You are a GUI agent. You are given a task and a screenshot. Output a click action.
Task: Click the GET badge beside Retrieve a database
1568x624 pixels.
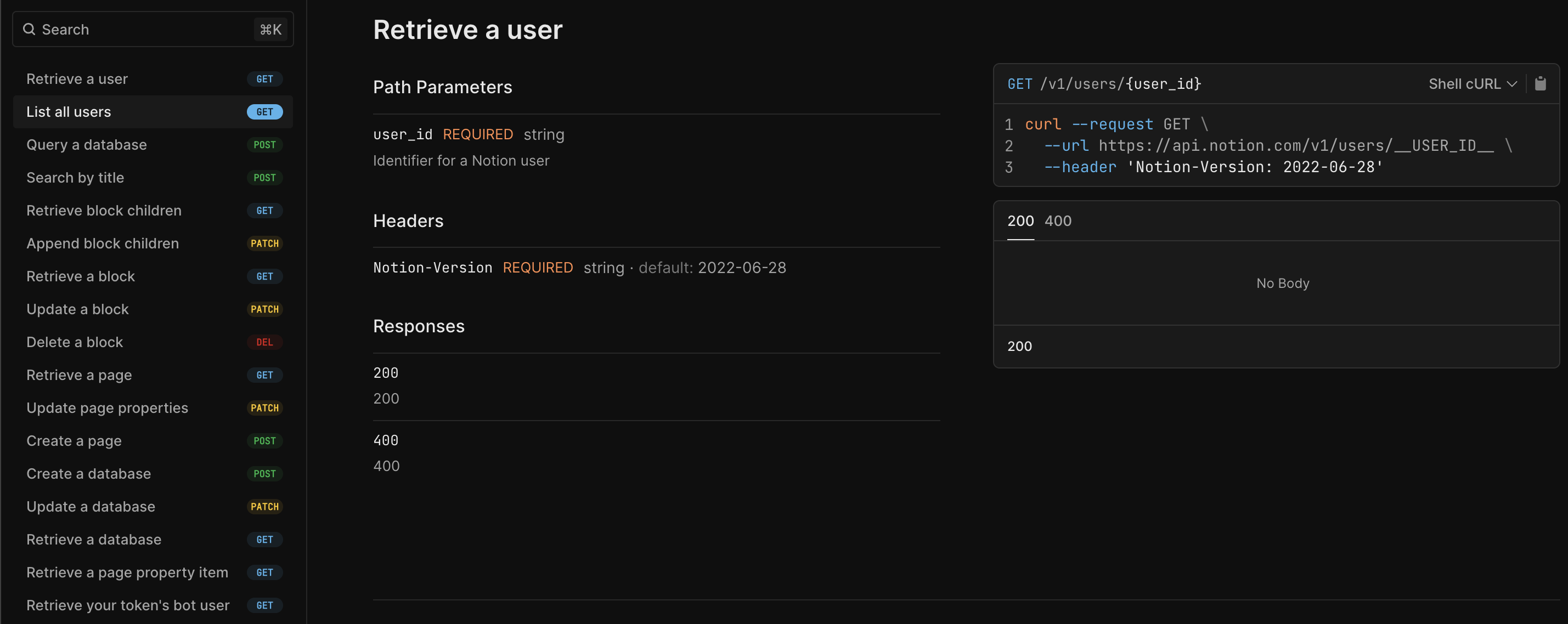coord(265,540)
